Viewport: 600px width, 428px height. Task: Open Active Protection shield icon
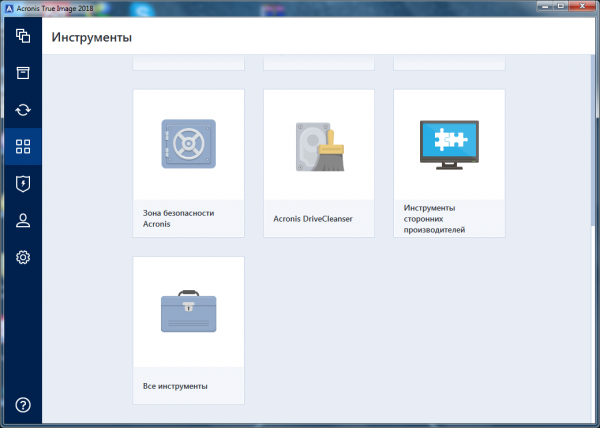tap(22, 184)
